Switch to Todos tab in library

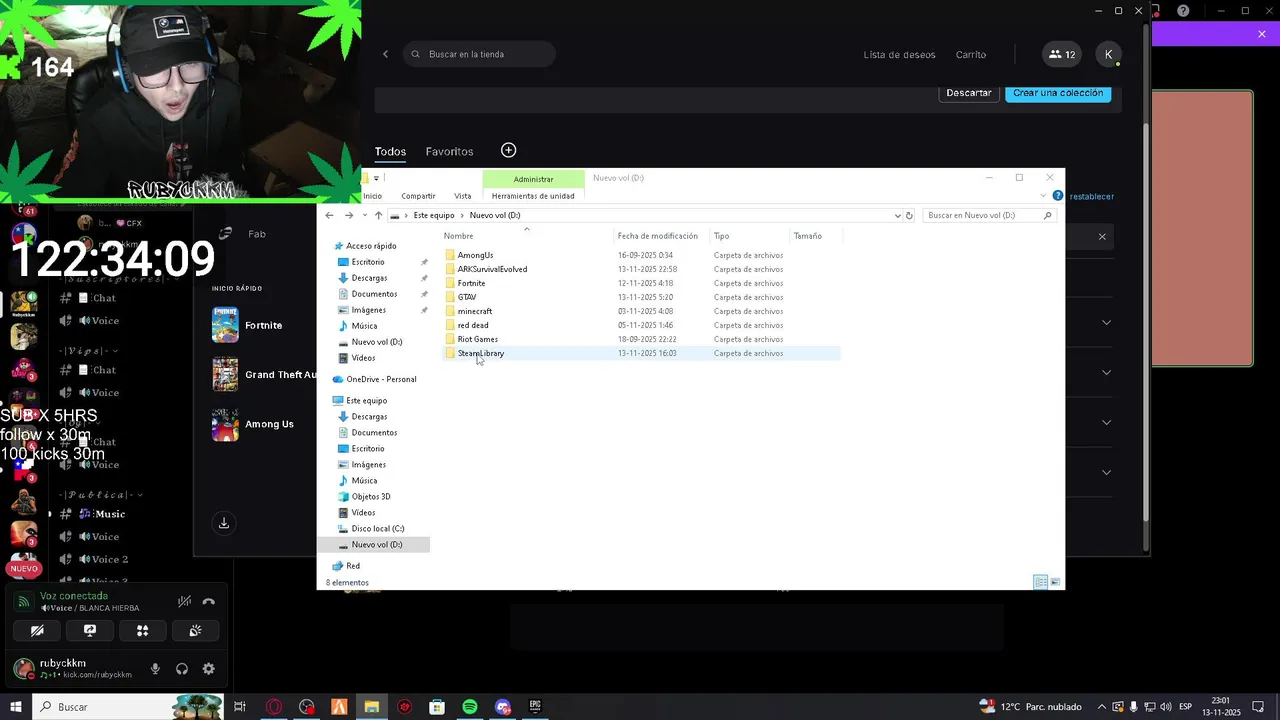[390, 152]
